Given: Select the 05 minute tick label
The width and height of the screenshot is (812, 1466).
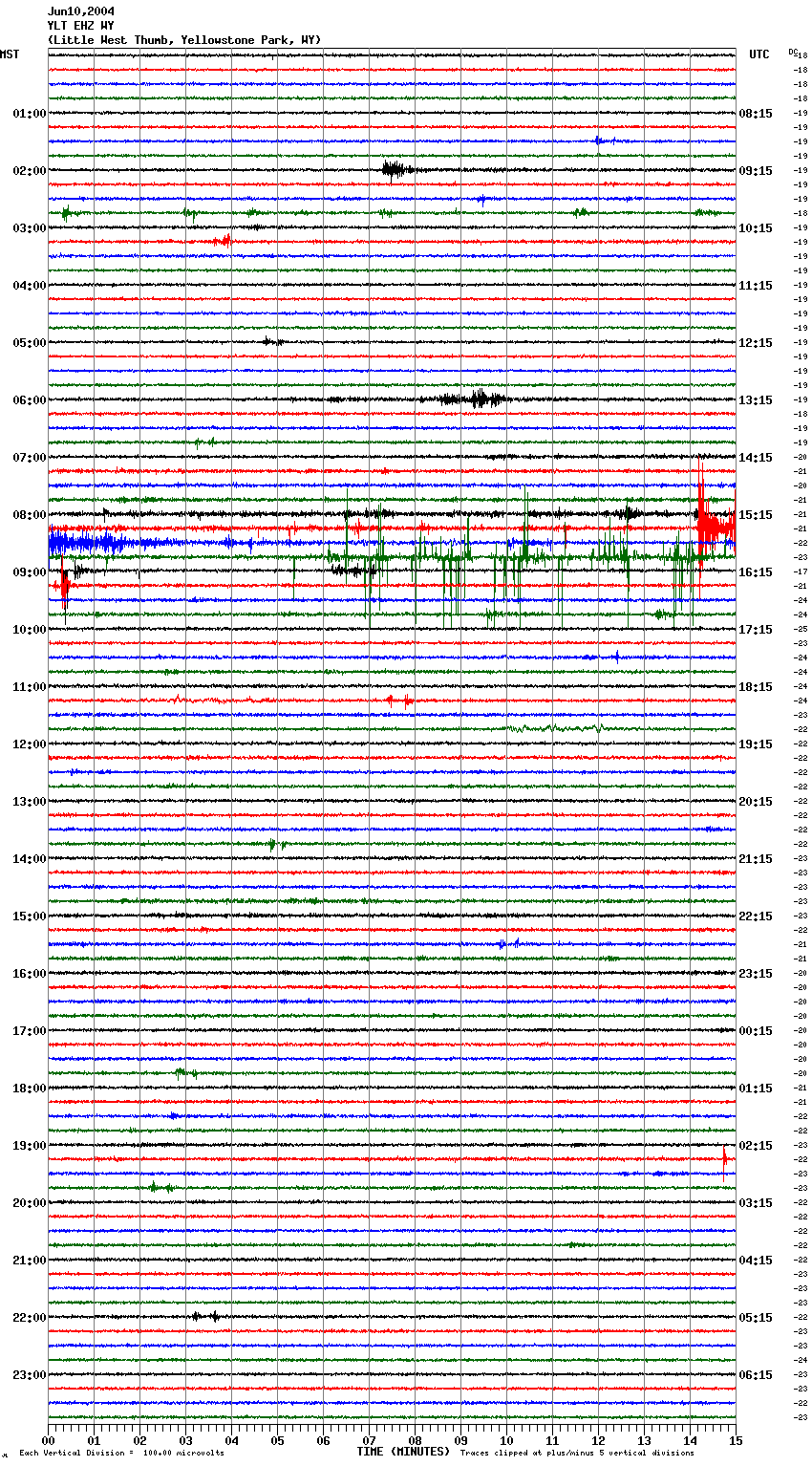Looking at the screenshot, I should click(x=277, y=1440).
